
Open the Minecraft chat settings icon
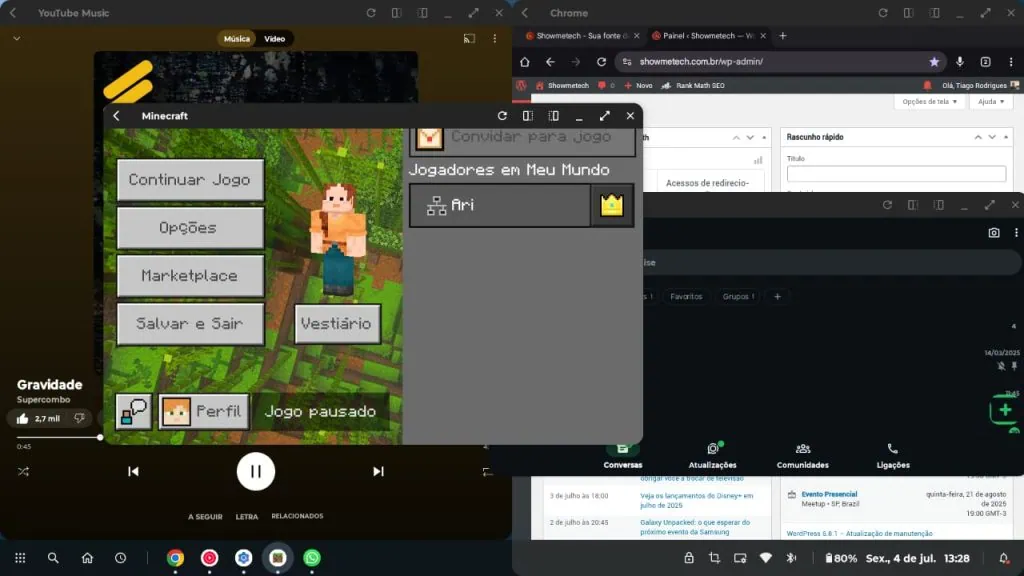click(133, 411)
